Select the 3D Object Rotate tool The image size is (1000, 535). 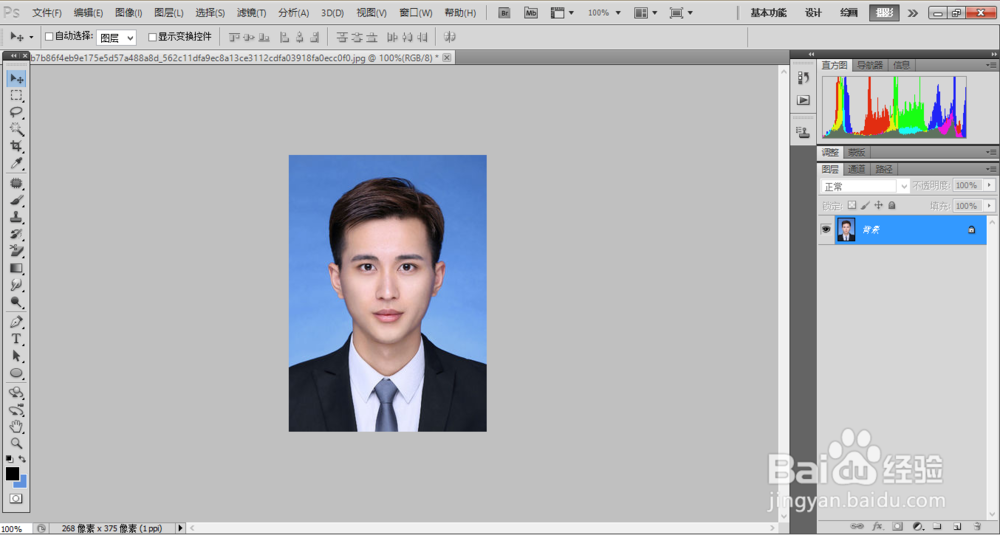coord(16,393)
